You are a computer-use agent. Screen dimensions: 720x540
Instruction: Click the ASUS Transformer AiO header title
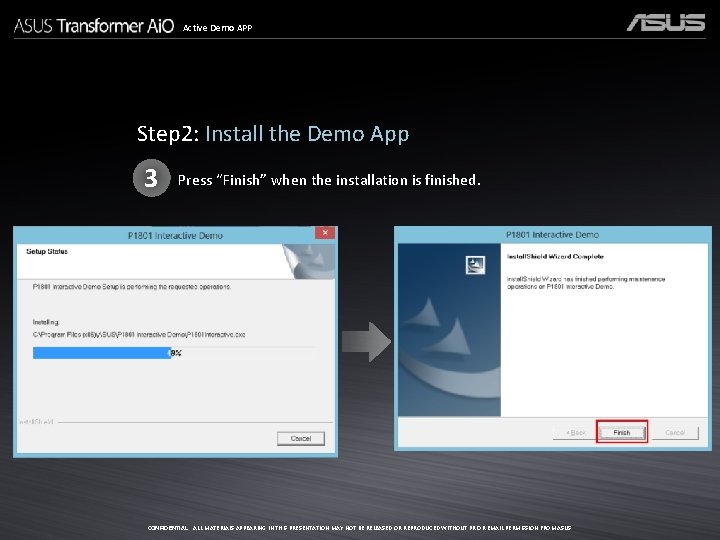tap(94, 26)
